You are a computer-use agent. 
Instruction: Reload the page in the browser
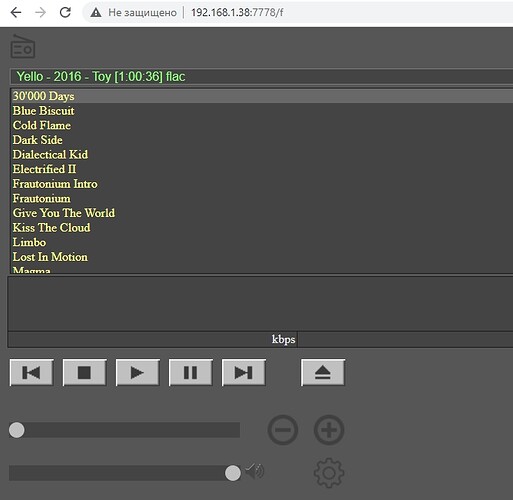65,12
